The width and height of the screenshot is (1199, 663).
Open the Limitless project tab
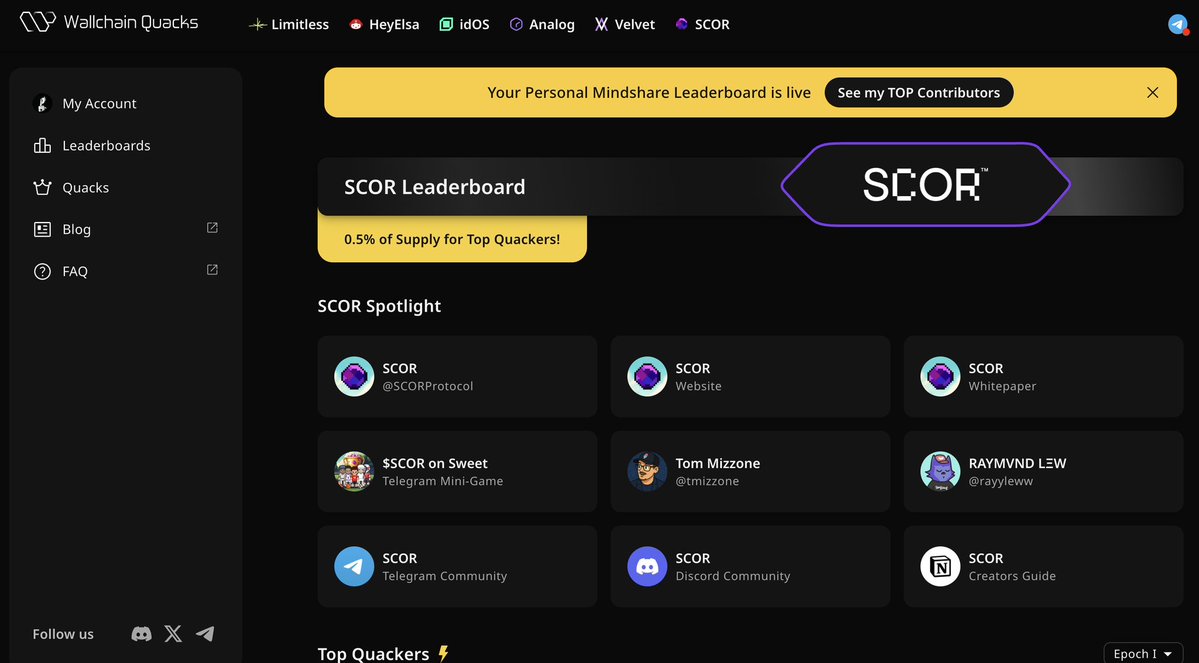(x=289, y=24)
